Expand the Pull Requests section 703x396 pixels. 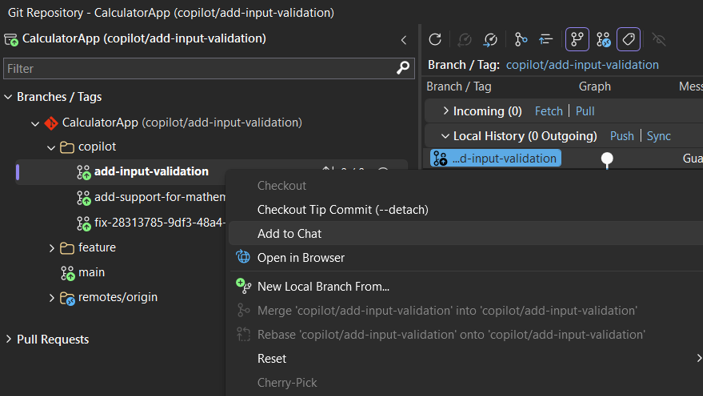pos(8,339)
